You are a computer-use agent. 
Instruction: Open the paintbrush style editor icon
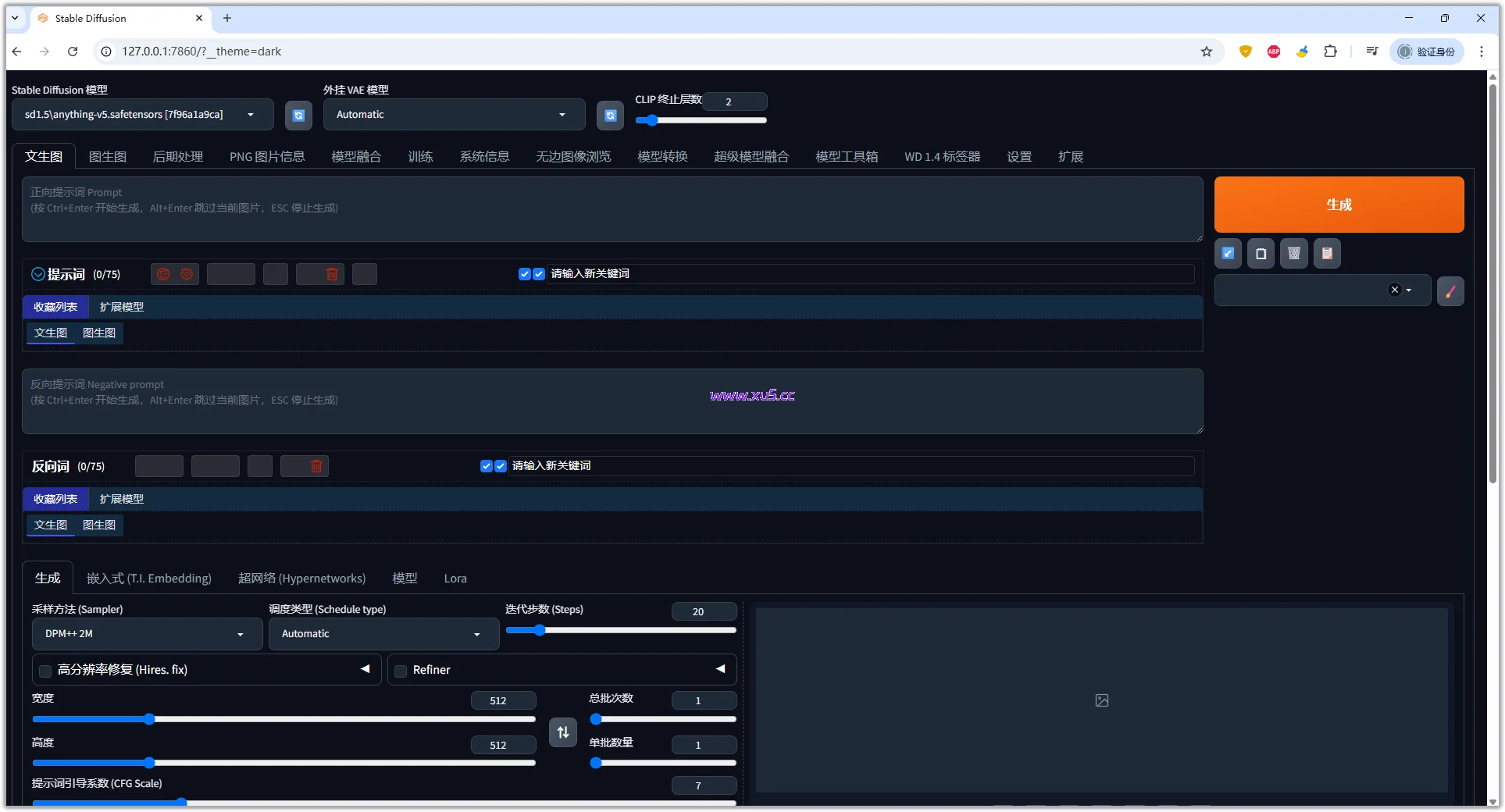pyautogui.click(x=1450, y=291)
